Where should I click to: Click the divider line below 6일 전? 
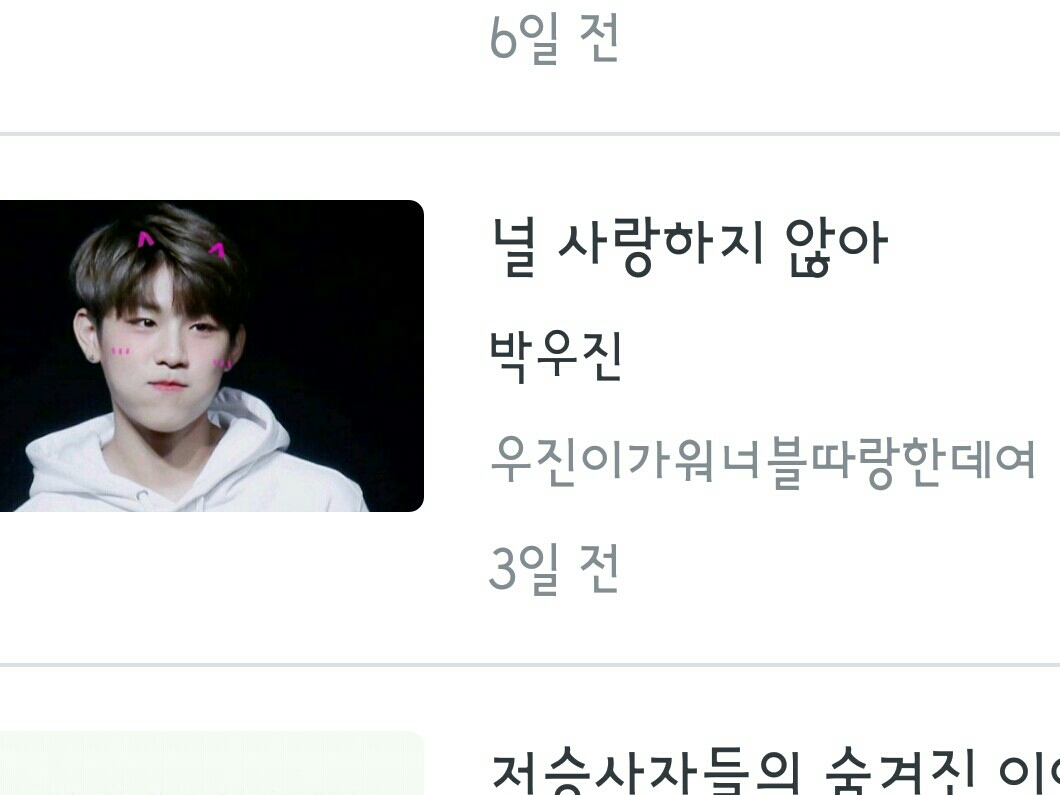pyautogui.click(x=530, y=134)
